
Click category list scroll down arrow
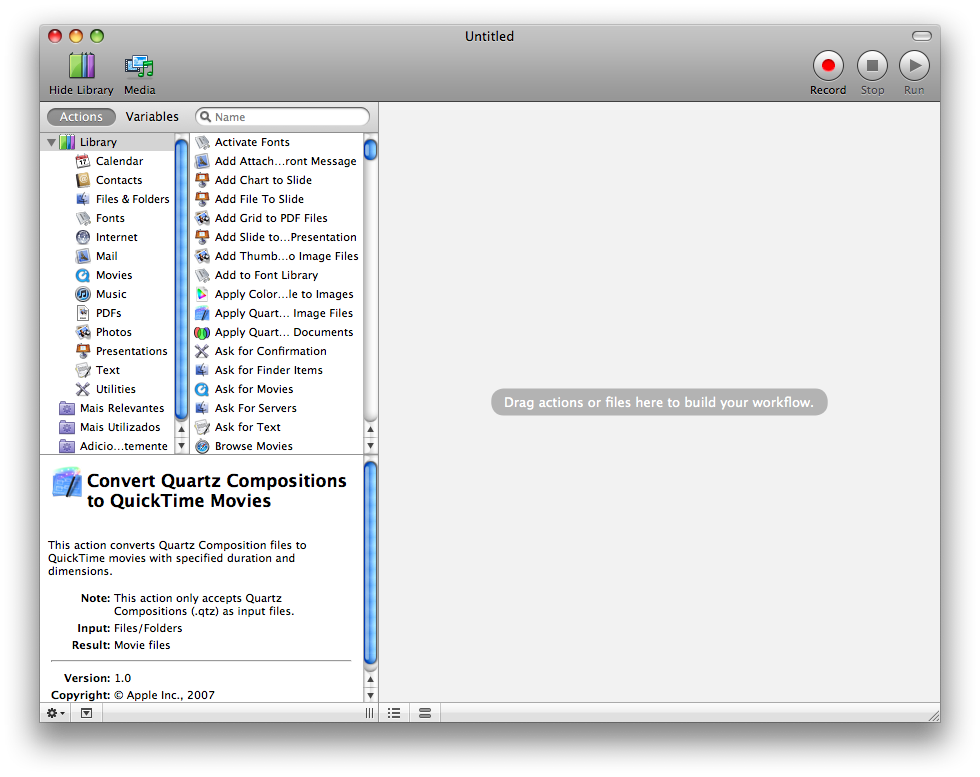(181, 446)
